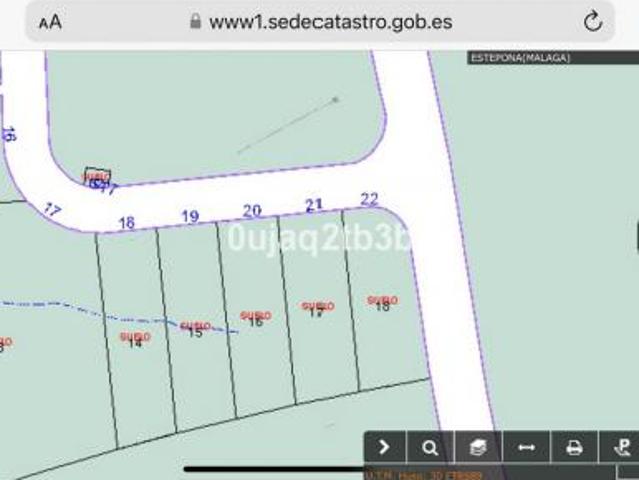Print the map with printer icon
The height and width of the screenshot is (480, 639).
(574, 447)
